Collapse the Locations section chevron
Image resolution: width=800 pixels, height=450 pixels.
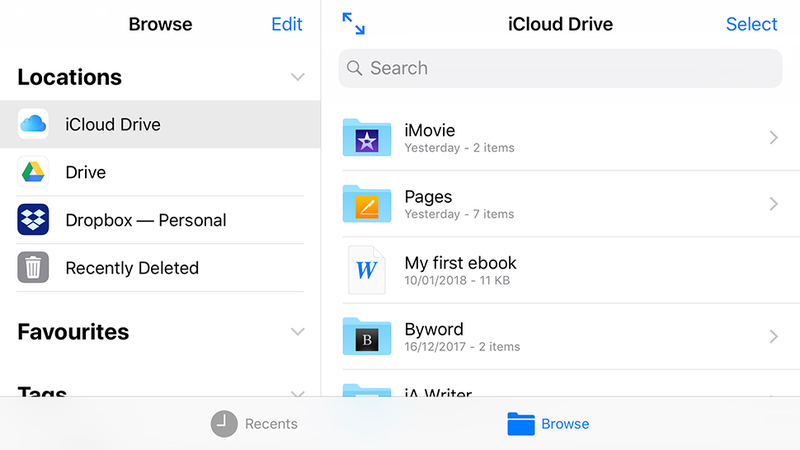297,77
